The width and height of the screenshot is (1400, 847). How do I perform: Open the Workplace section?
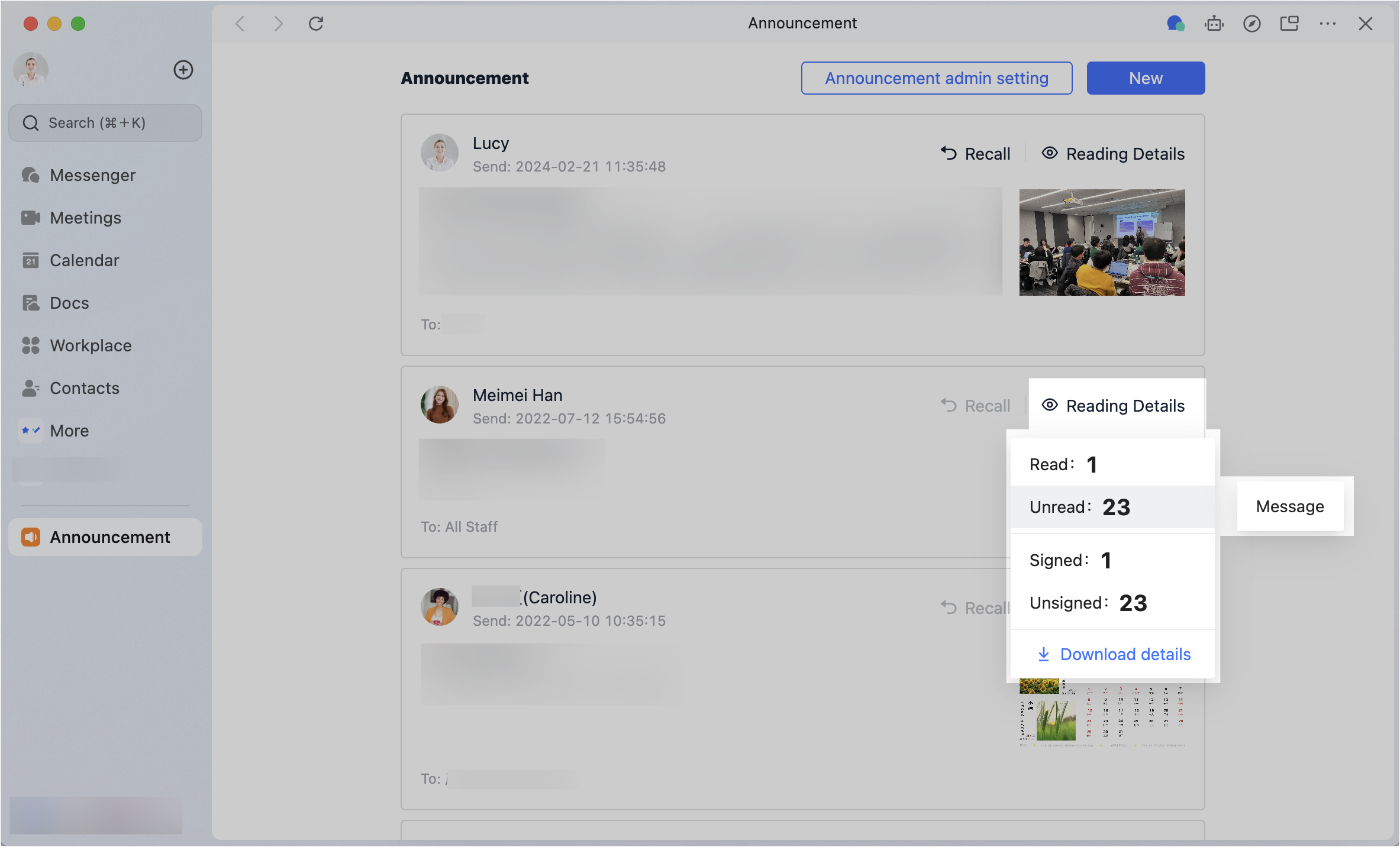tap(91, 345)
